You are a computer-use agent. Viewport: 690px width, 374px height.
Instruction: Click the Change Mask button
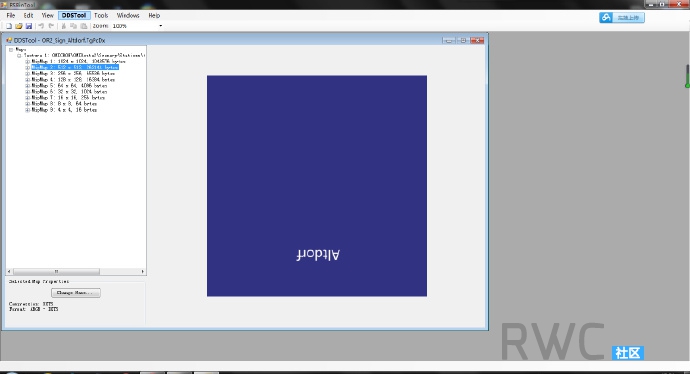(x=76, y=293)
